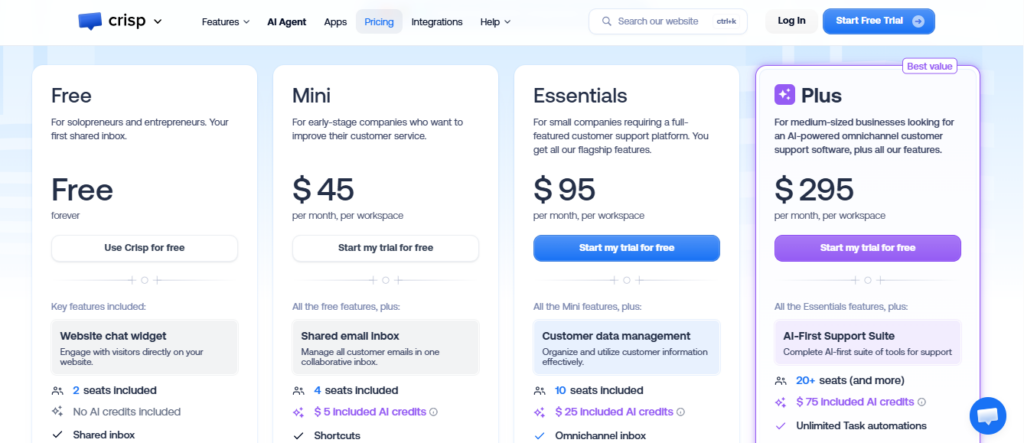1024x443 pixels.
Task: Click the Plus plan sparkle icon
Action: pyautogui.click(x=784, y=95)
